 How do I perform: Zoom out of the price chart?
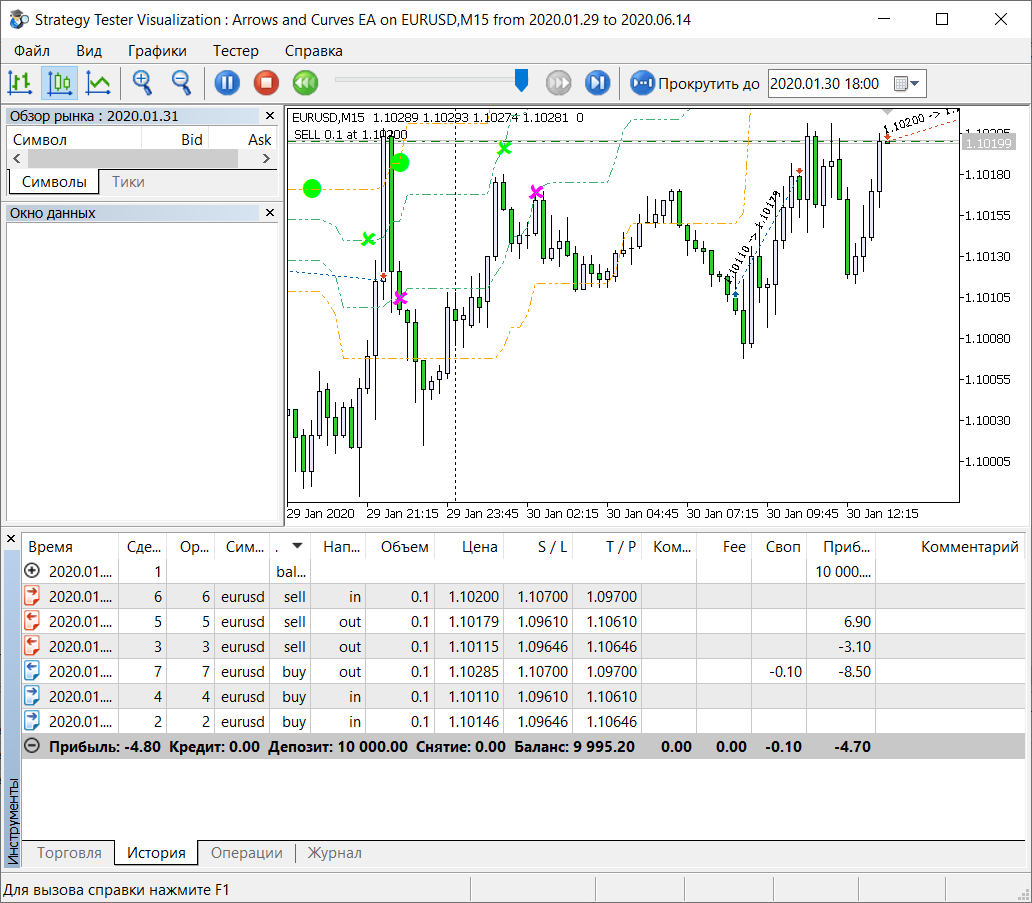[x=181, y=83]
